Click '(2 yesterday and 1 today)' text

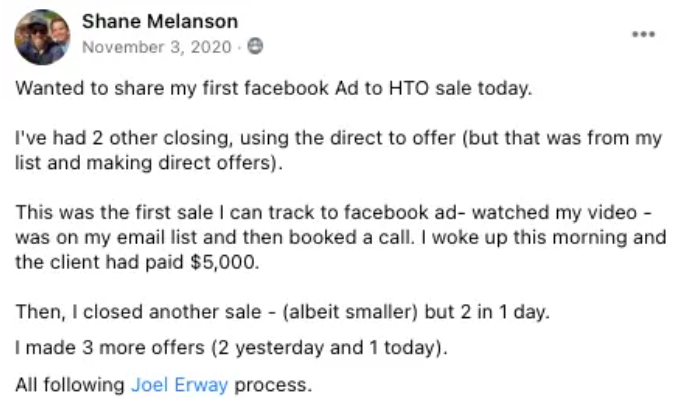click(329, 348)
